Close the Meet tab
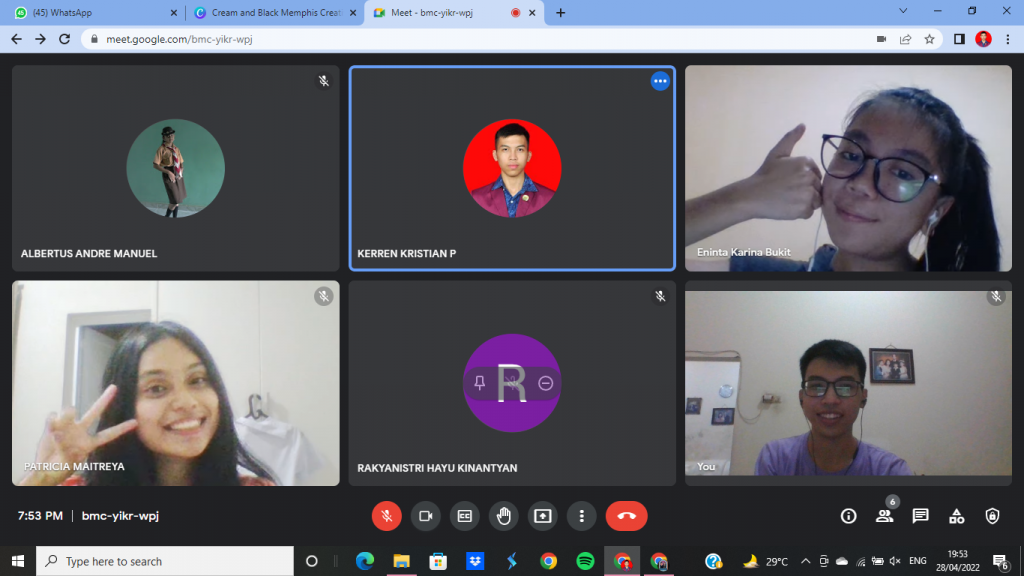The image size is (1024, 576). 532,12
